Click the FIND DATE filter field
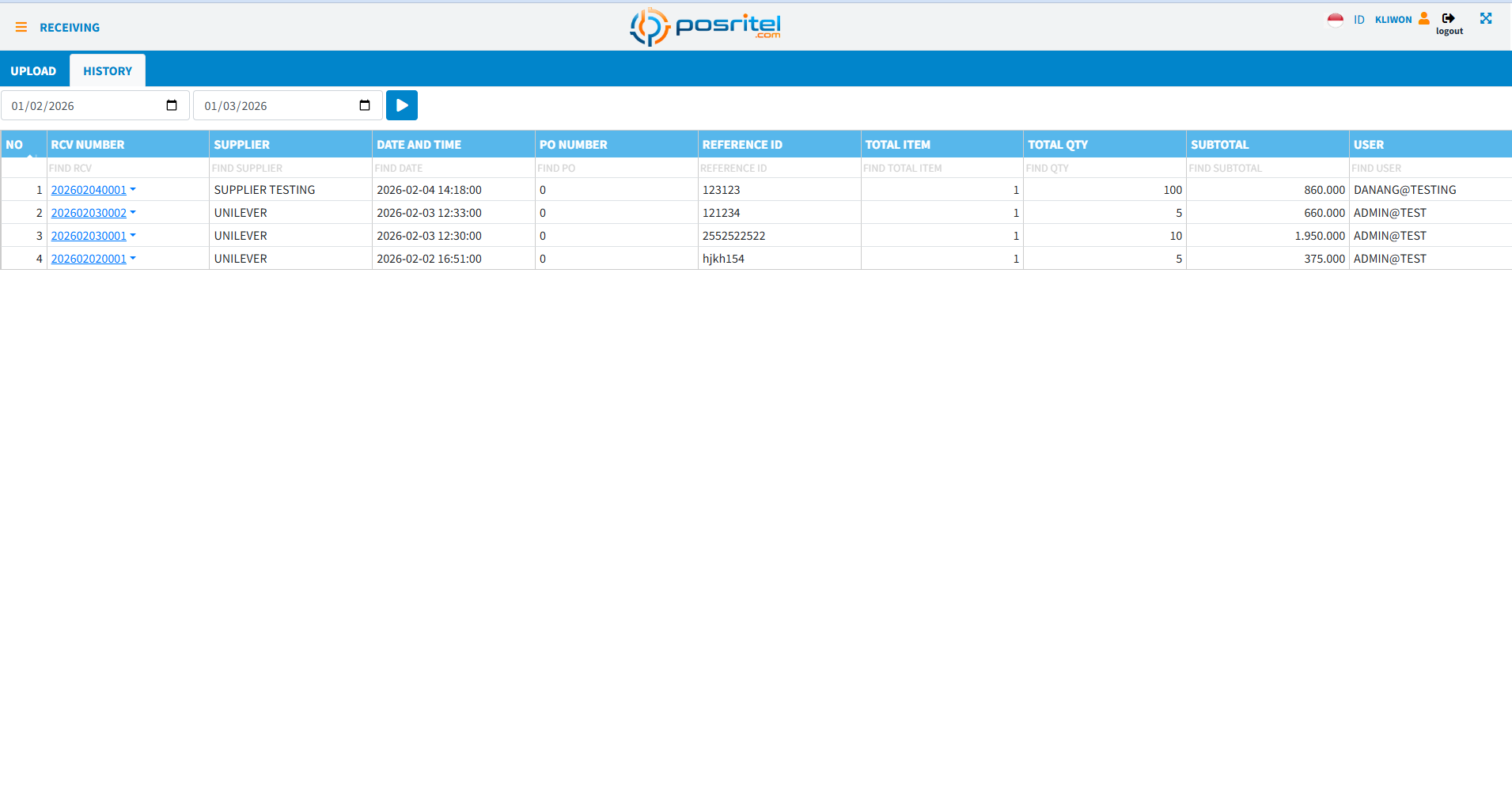Viewport: 1512px width, 785px height. tap(453, 168)
